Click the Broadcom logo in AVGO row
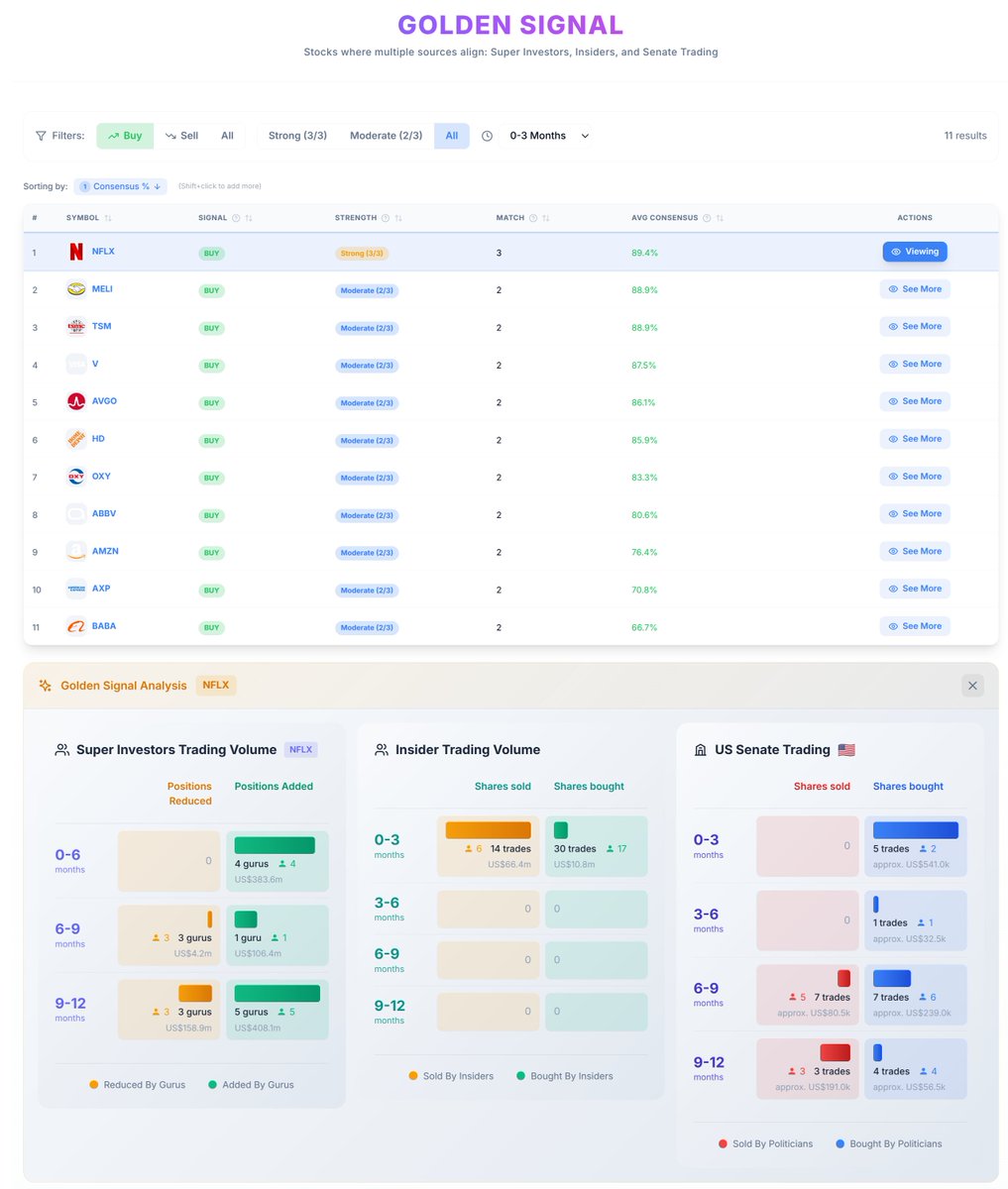This screenshot has height=1189, width=1008. coord(76,401)
